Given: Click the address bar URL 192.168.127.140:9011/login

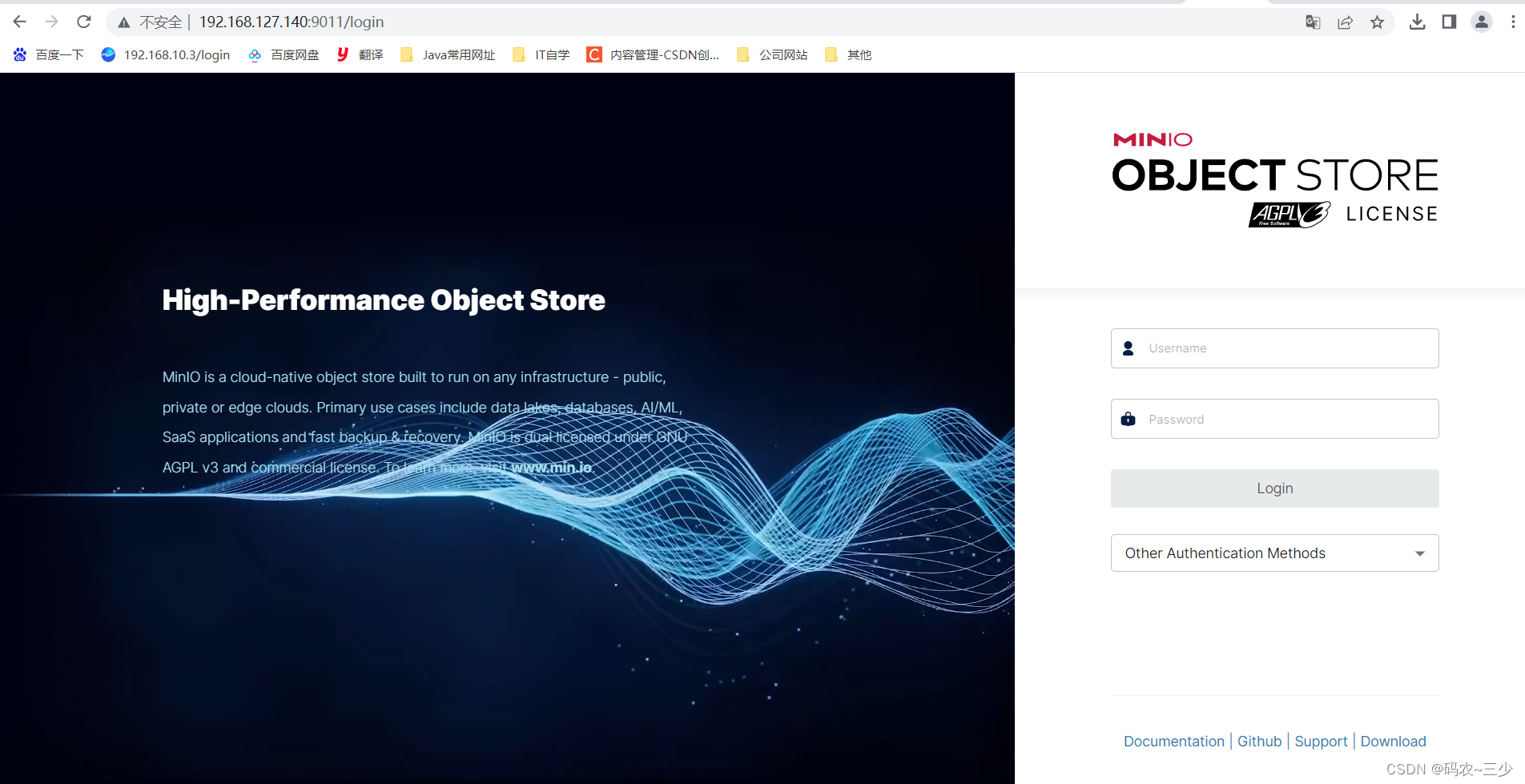Looking at the screenshot, I should (292, 22).
